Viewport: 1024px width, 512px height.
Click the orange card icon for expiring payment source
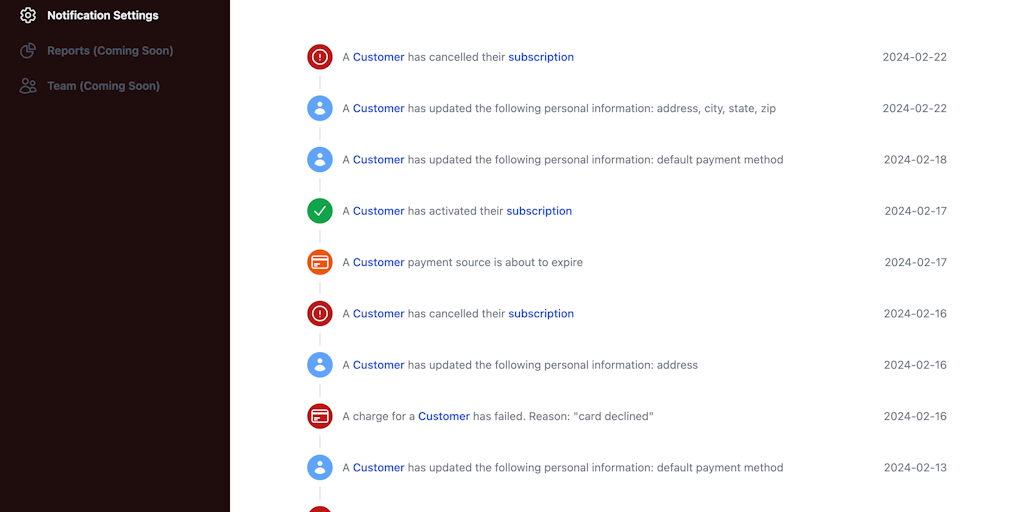320,262
